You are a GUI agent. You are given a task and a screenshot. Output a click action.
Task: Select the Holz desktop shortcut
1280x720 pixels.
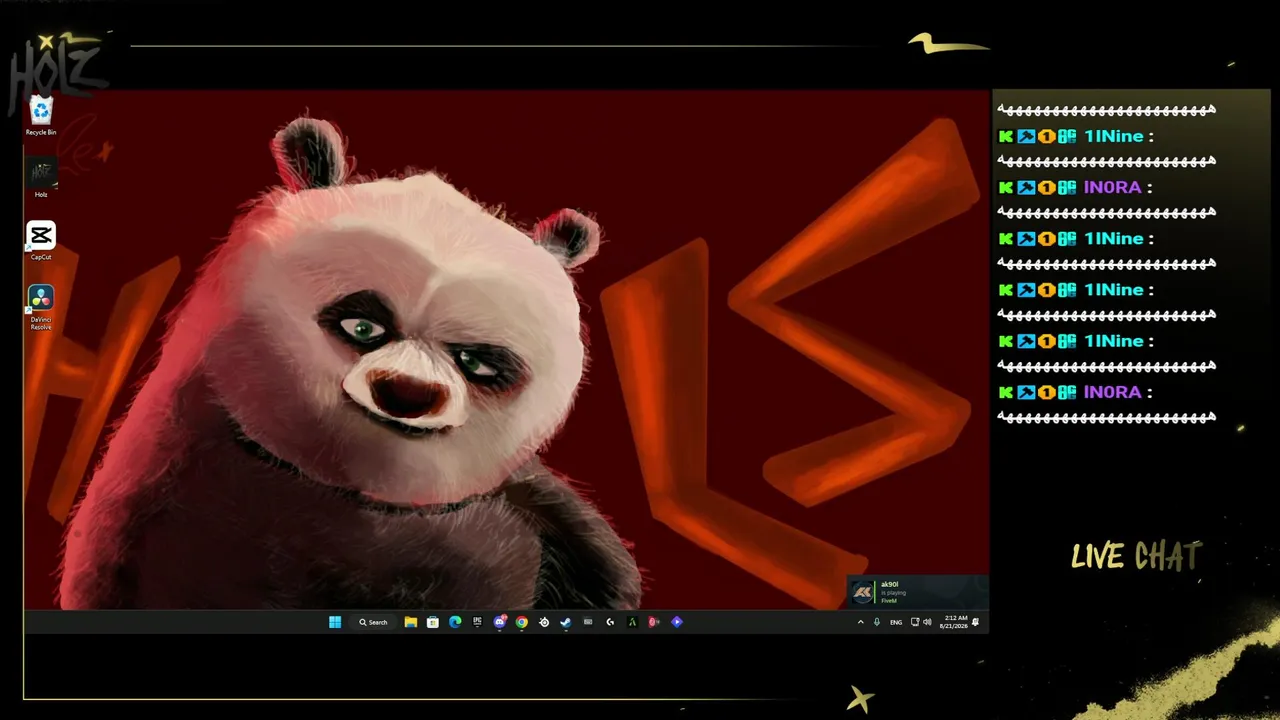point(41,179)
